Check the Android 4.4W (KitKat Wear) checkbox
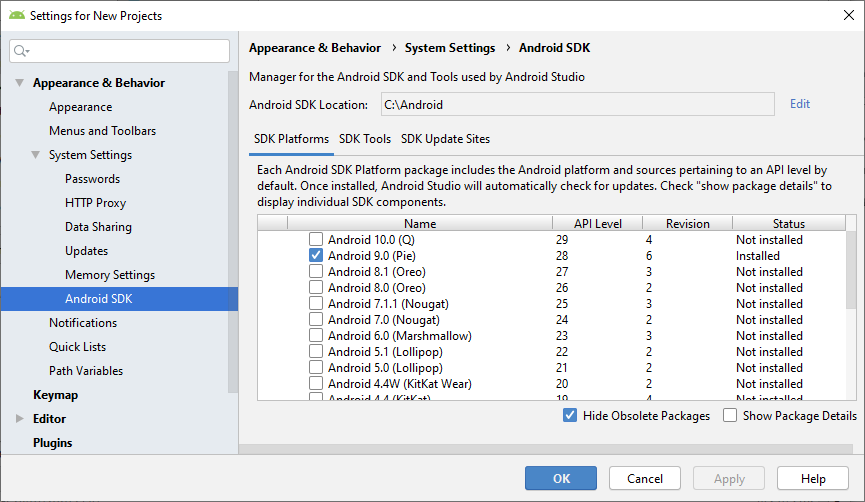Image resolution: width=865 pixels, height=502 pixels. point(316,383)
